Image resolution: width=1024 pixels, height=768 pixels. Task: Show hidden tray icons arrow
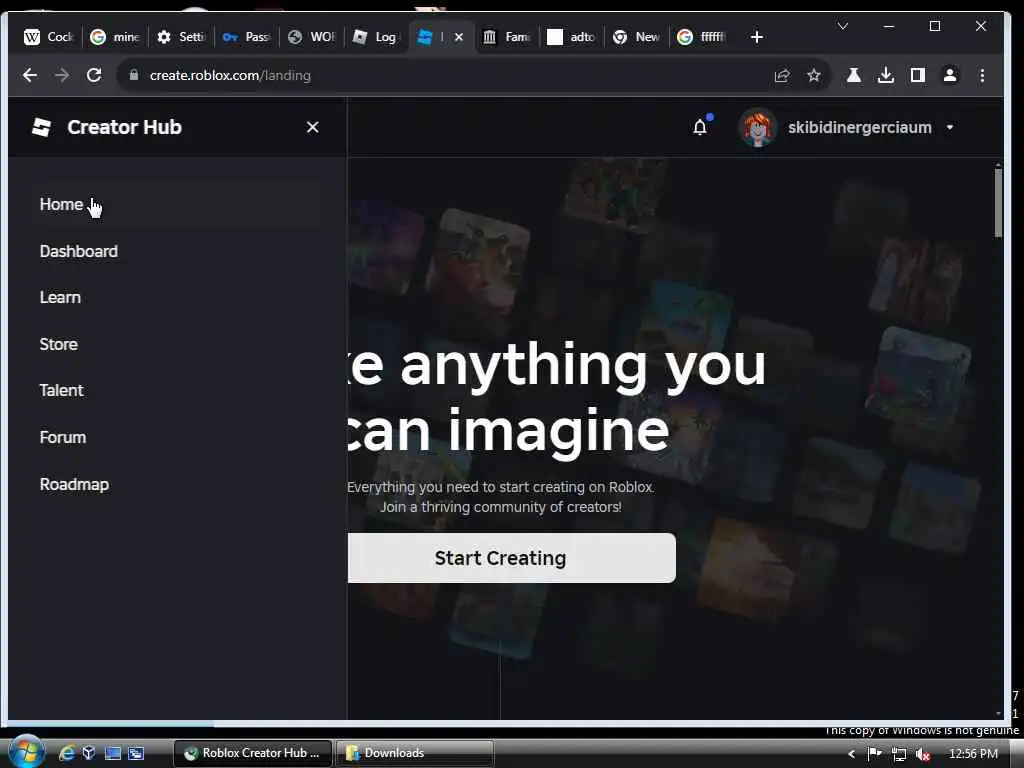852,754
